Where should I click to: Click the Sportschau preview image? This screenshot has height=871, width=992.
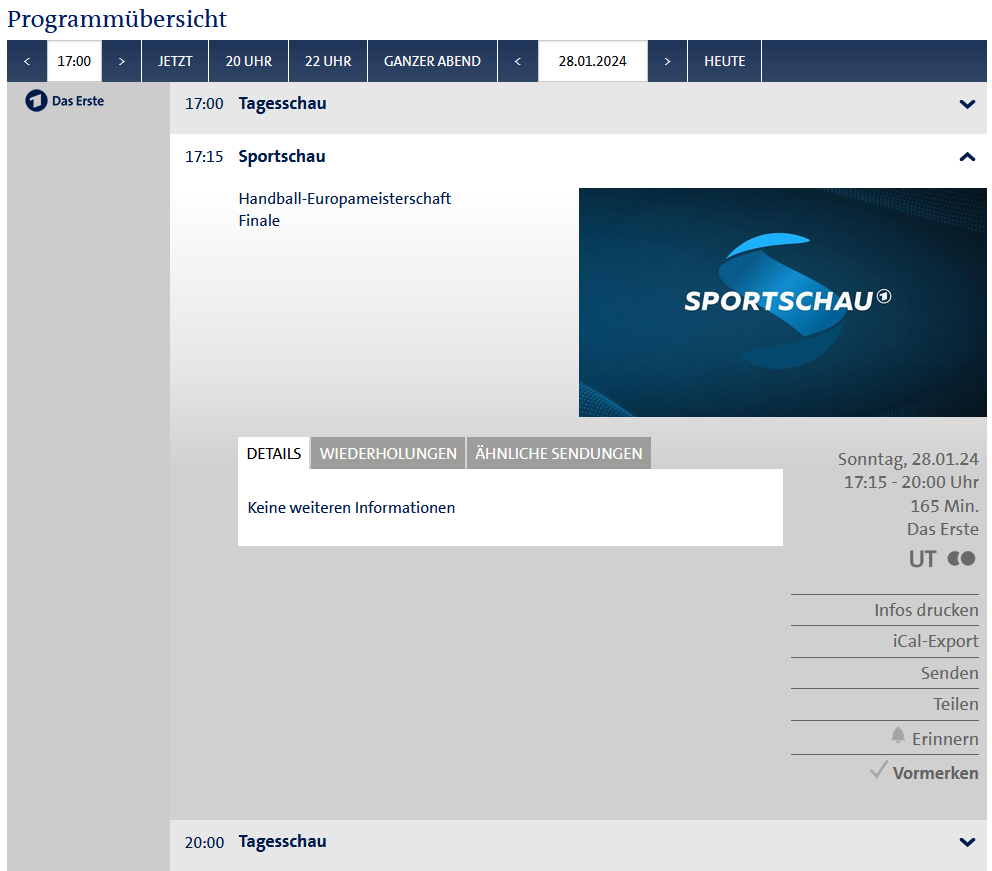[x=783, y=302]
